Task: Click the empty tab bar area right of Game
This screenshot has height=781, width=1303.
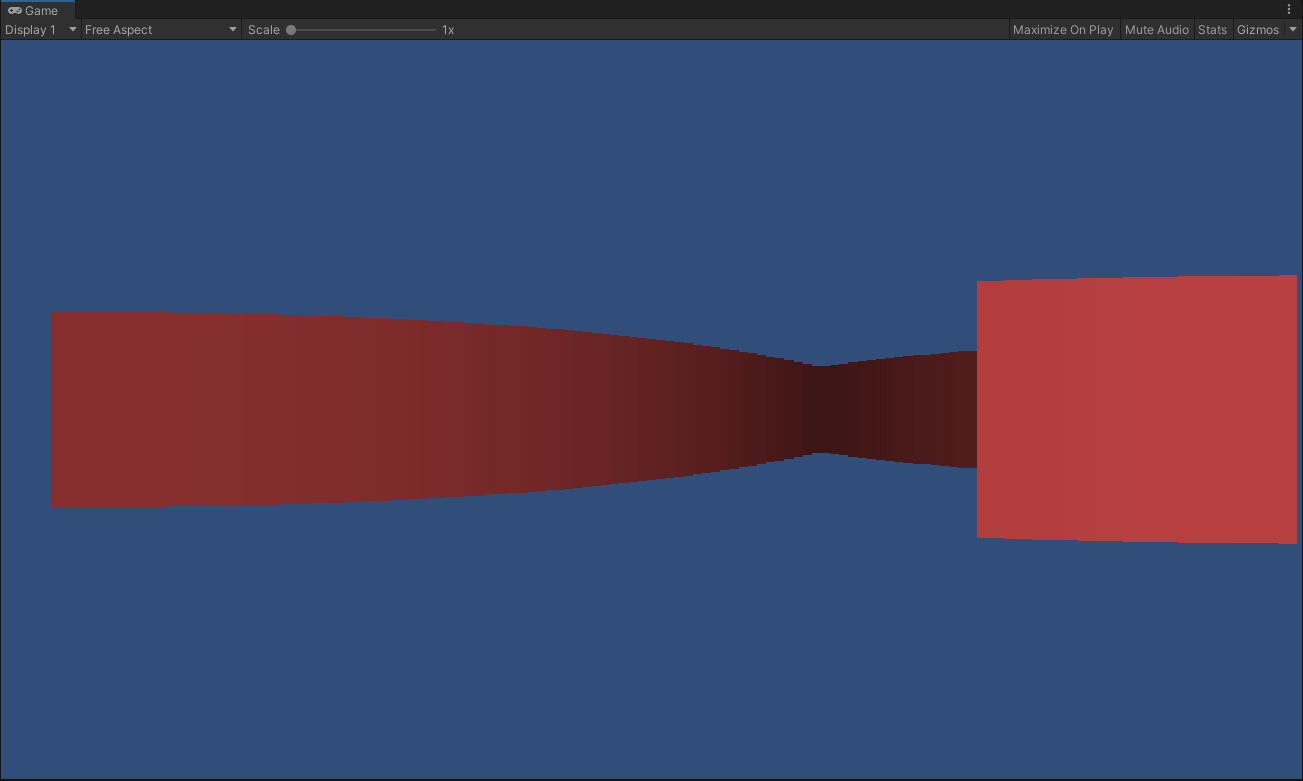Action: point(600,9)
